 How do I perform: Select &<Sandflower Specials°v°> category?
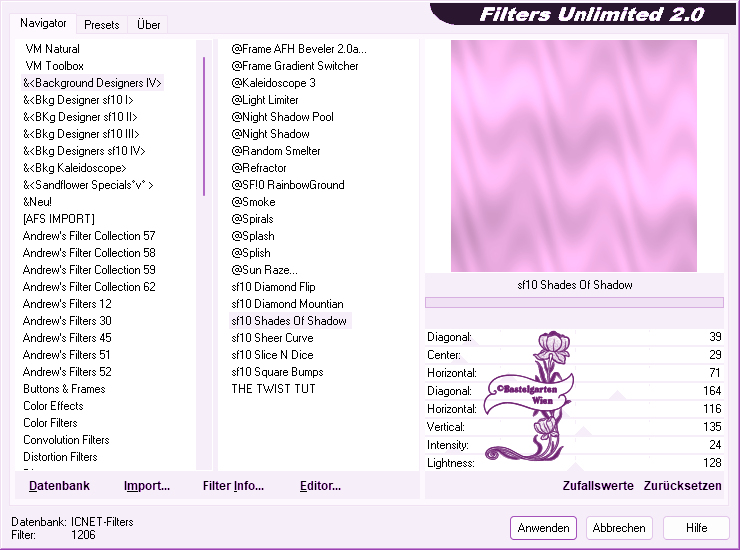pos(88,185)
